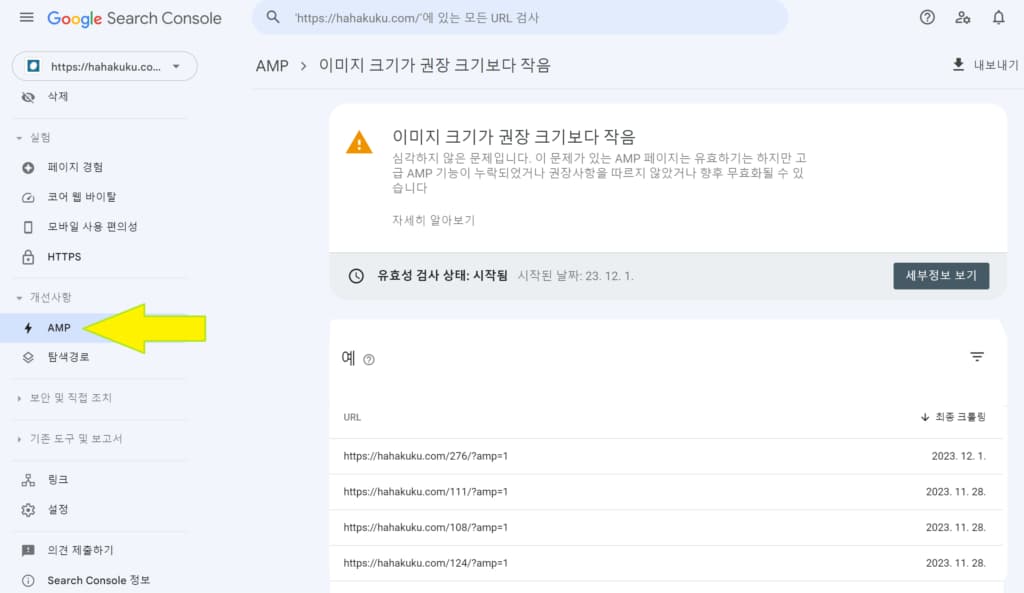The width and height of the screenshot is (1024, 593).
Task: Open the hahakuku.com property selector dropdown
Action: [x=104, y=66]
